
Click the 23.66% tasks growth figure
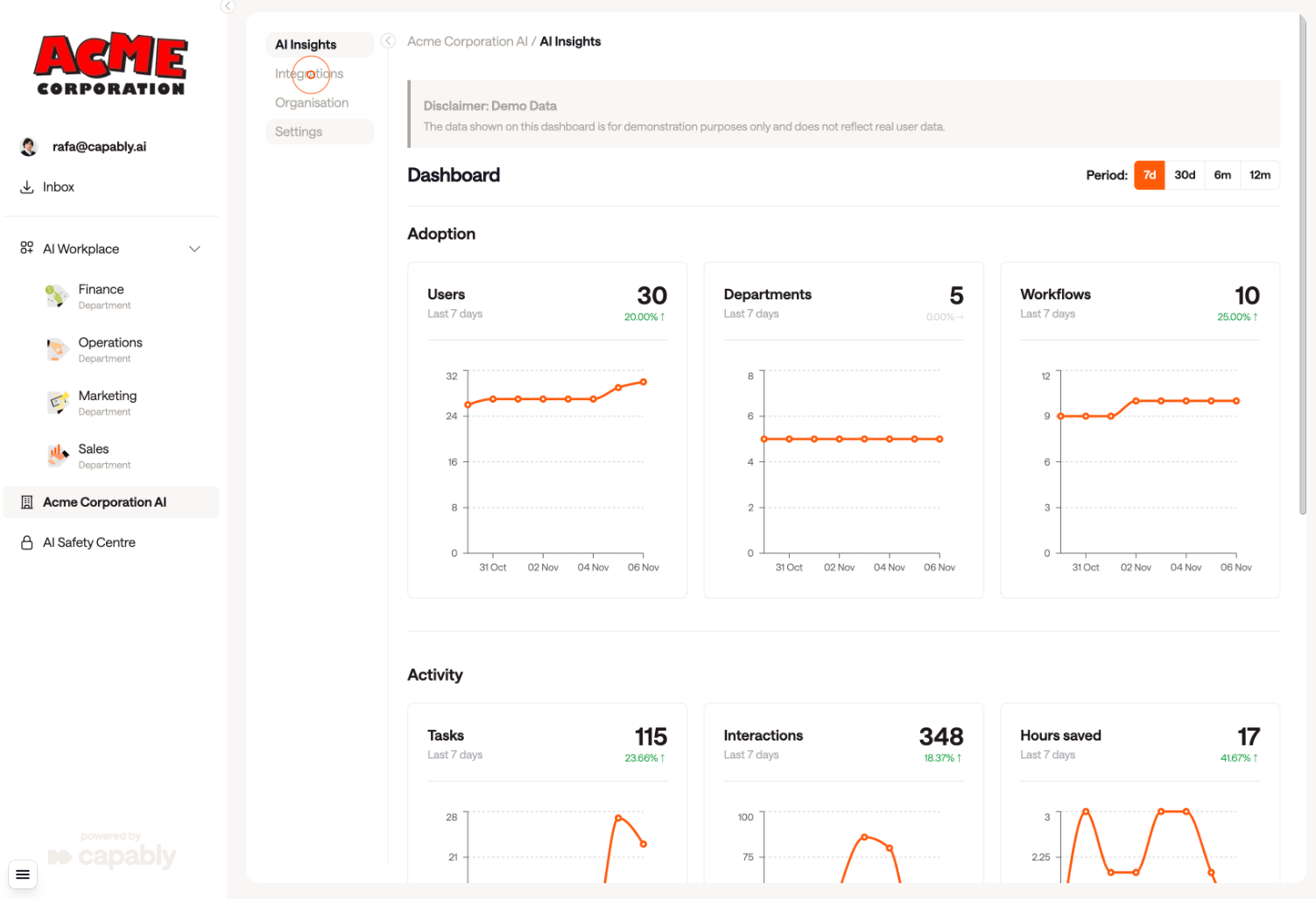point(644,758)
